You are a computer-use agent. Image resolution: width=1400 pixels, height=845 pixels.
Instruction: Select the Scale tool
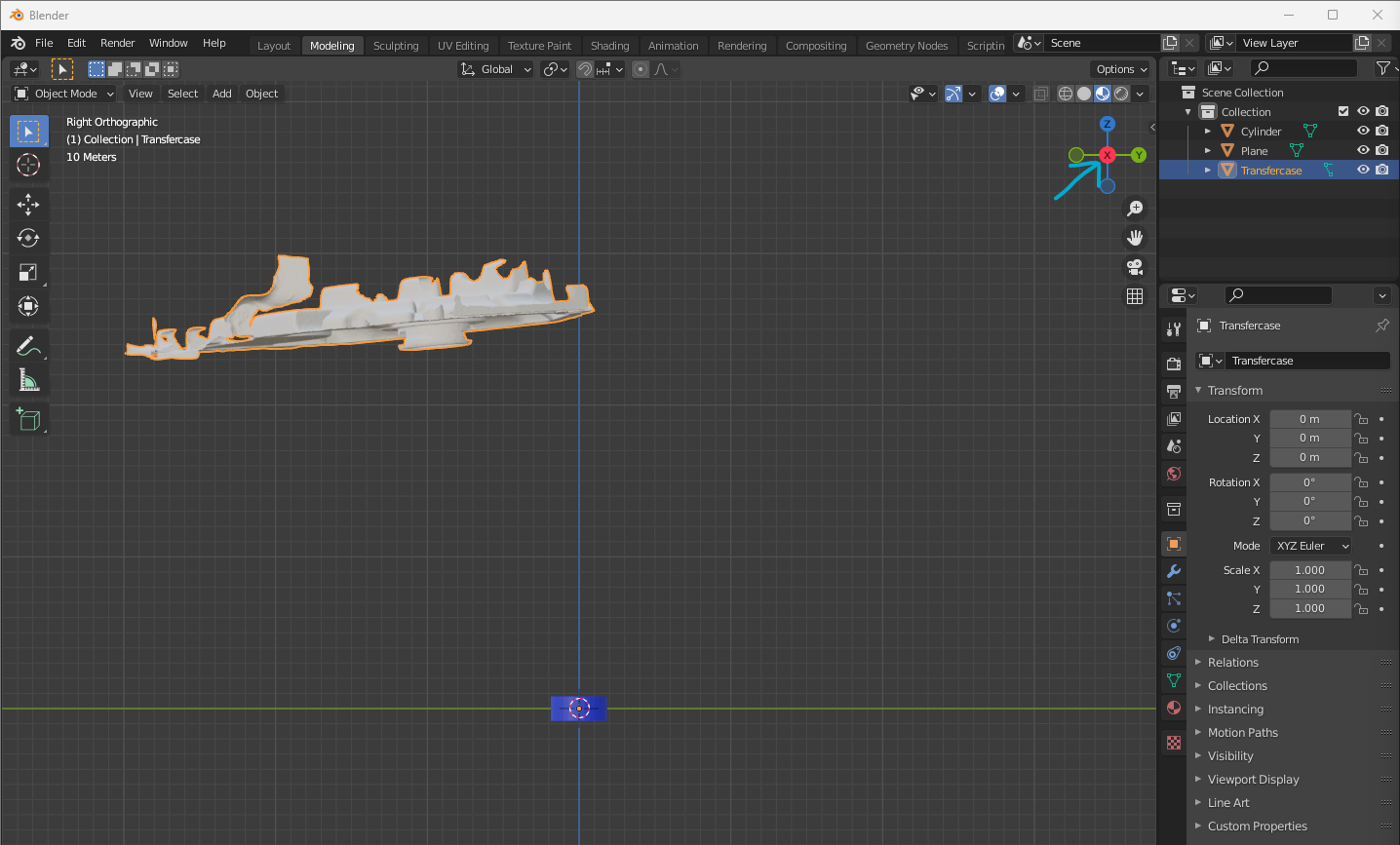pos(28,273)
